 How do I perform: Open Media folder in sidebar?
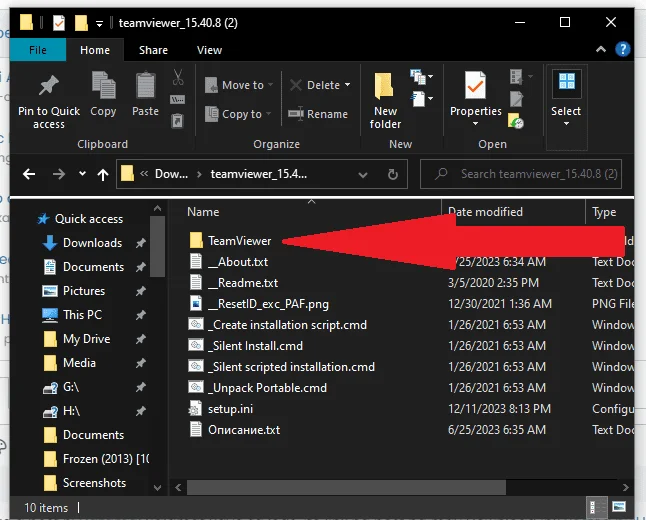70,363
